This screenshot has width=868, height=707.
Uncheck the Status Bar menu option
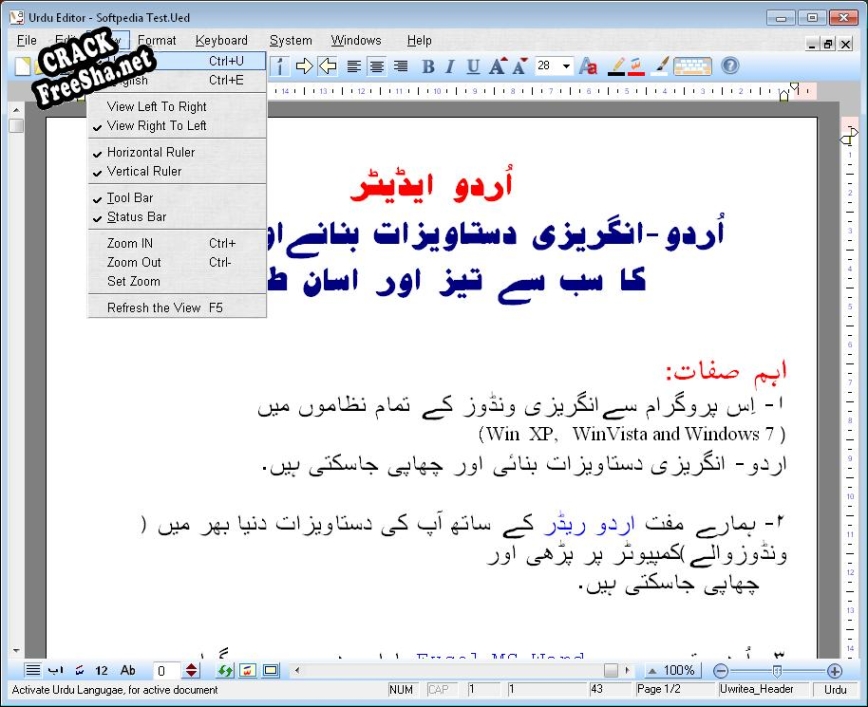(136, 217)
